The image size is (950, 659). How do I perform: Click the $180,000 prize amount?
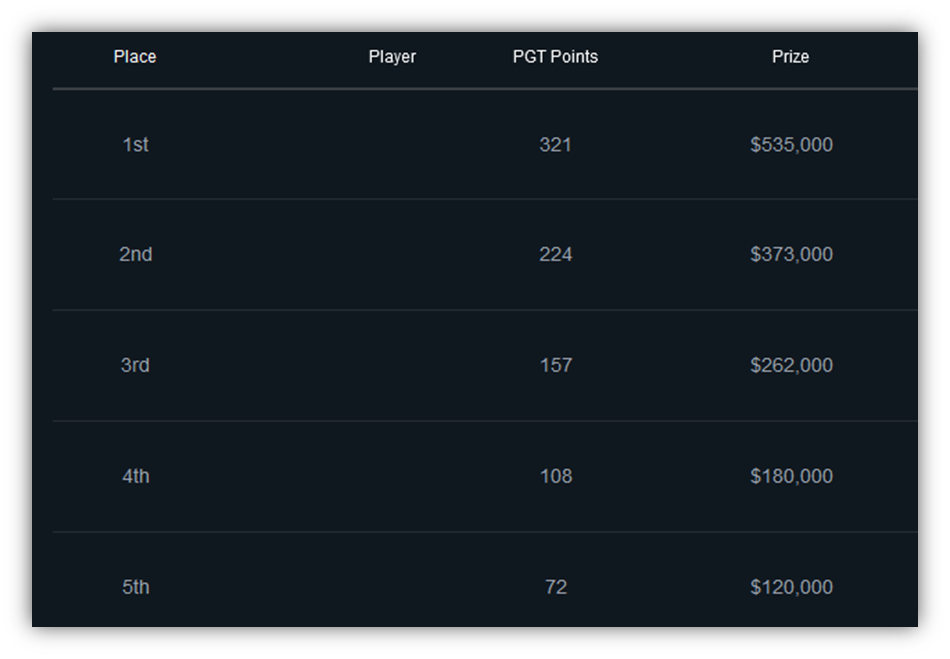coord(791,476)
